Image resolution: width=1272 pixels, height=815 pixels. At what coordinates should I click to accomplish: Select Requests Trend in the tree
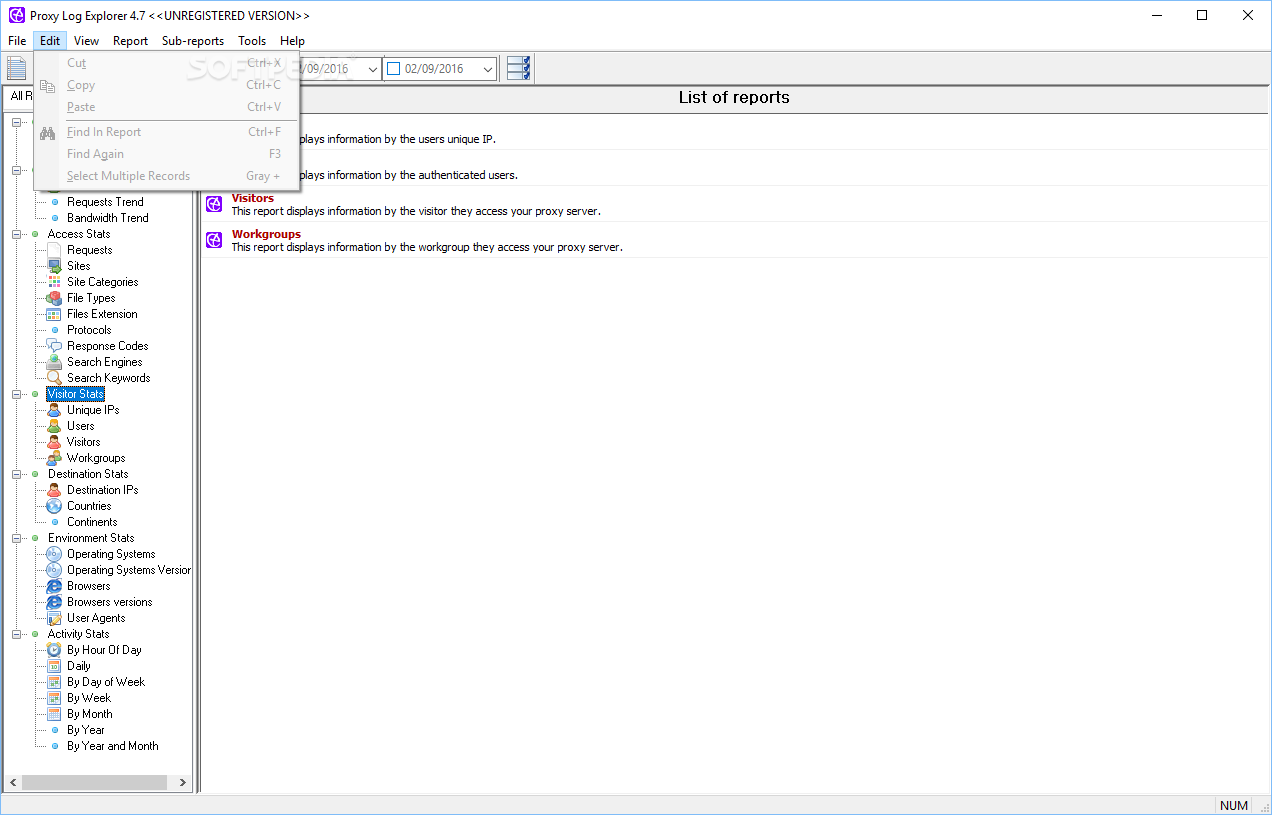pyautogui.click(x=105, y=202)
